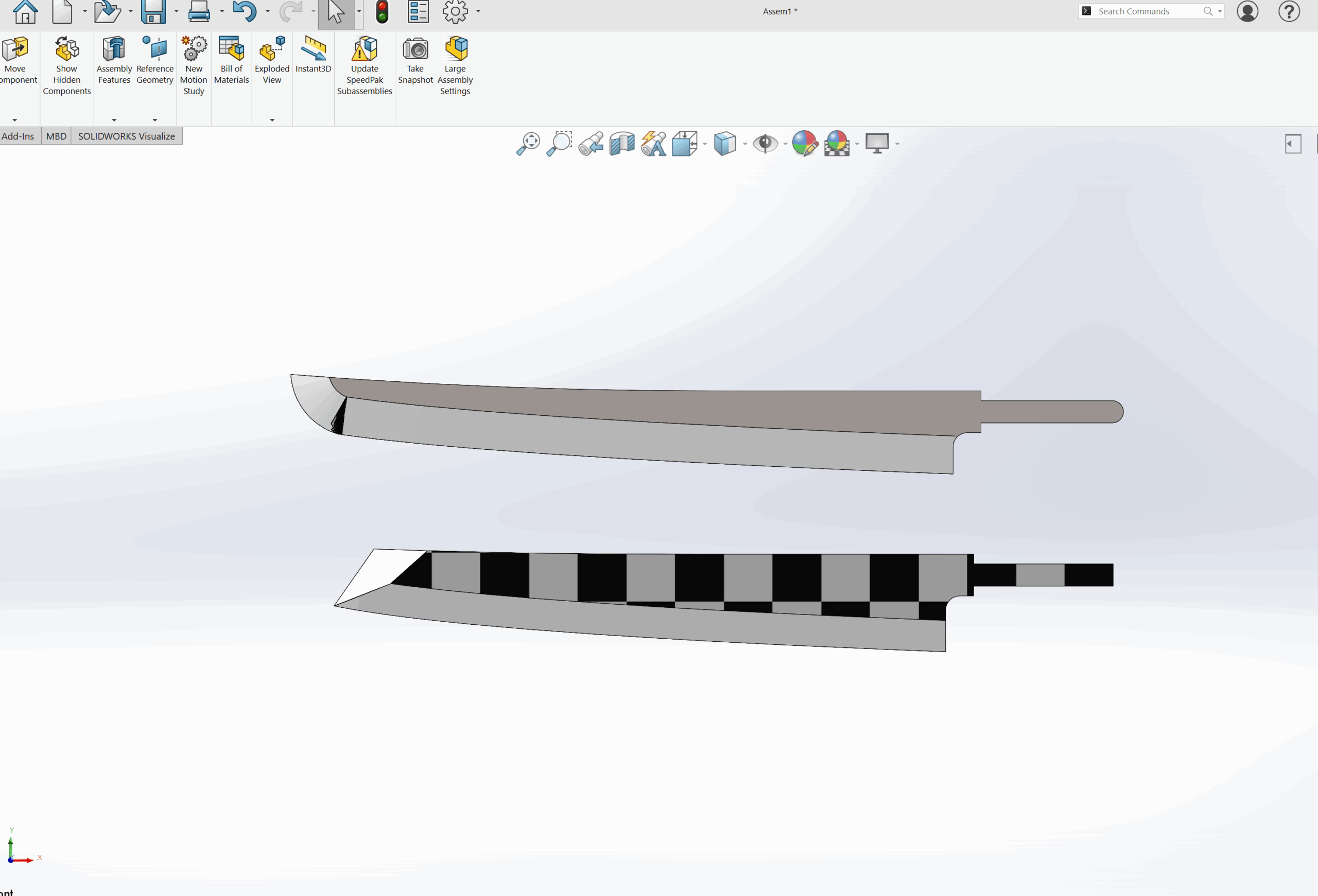
Task: Undo the last action
Action: click(x=245, y=11)
